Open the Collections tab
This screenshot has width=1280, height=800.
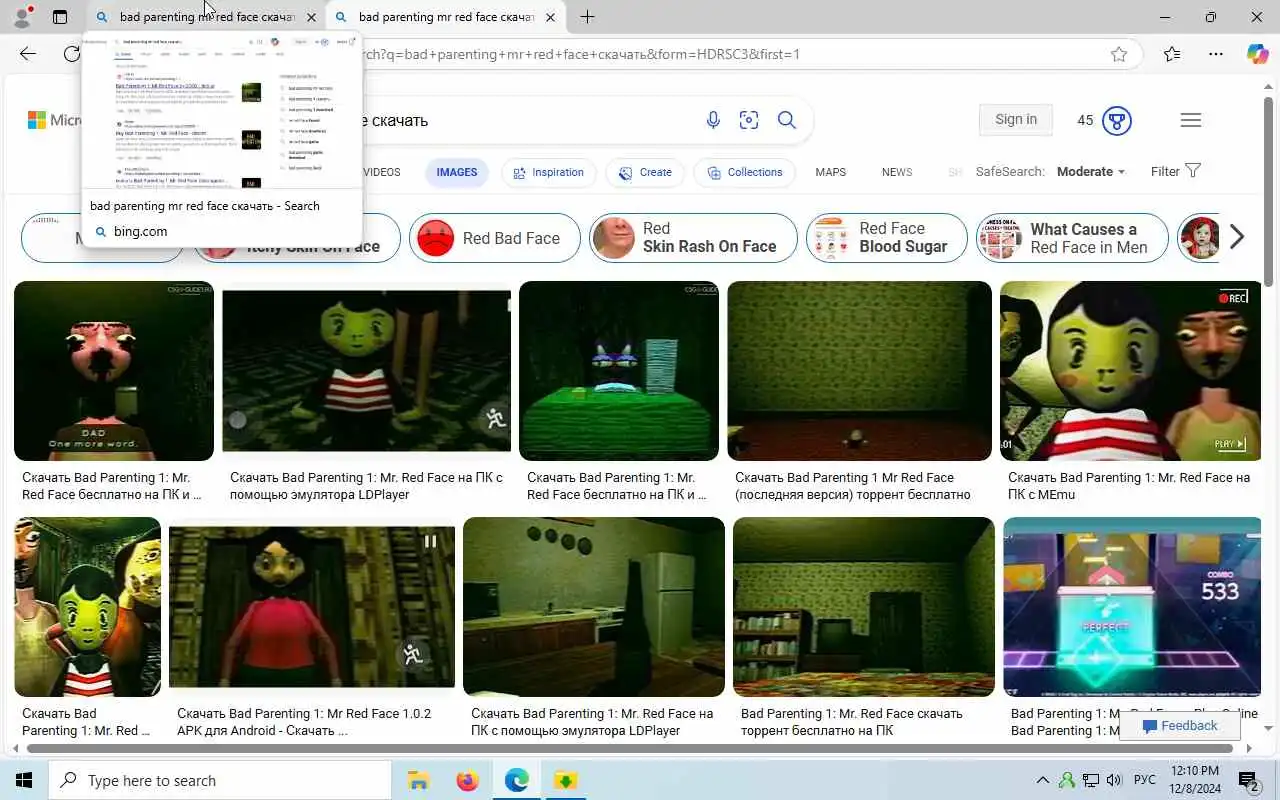(x=744, y=172)
